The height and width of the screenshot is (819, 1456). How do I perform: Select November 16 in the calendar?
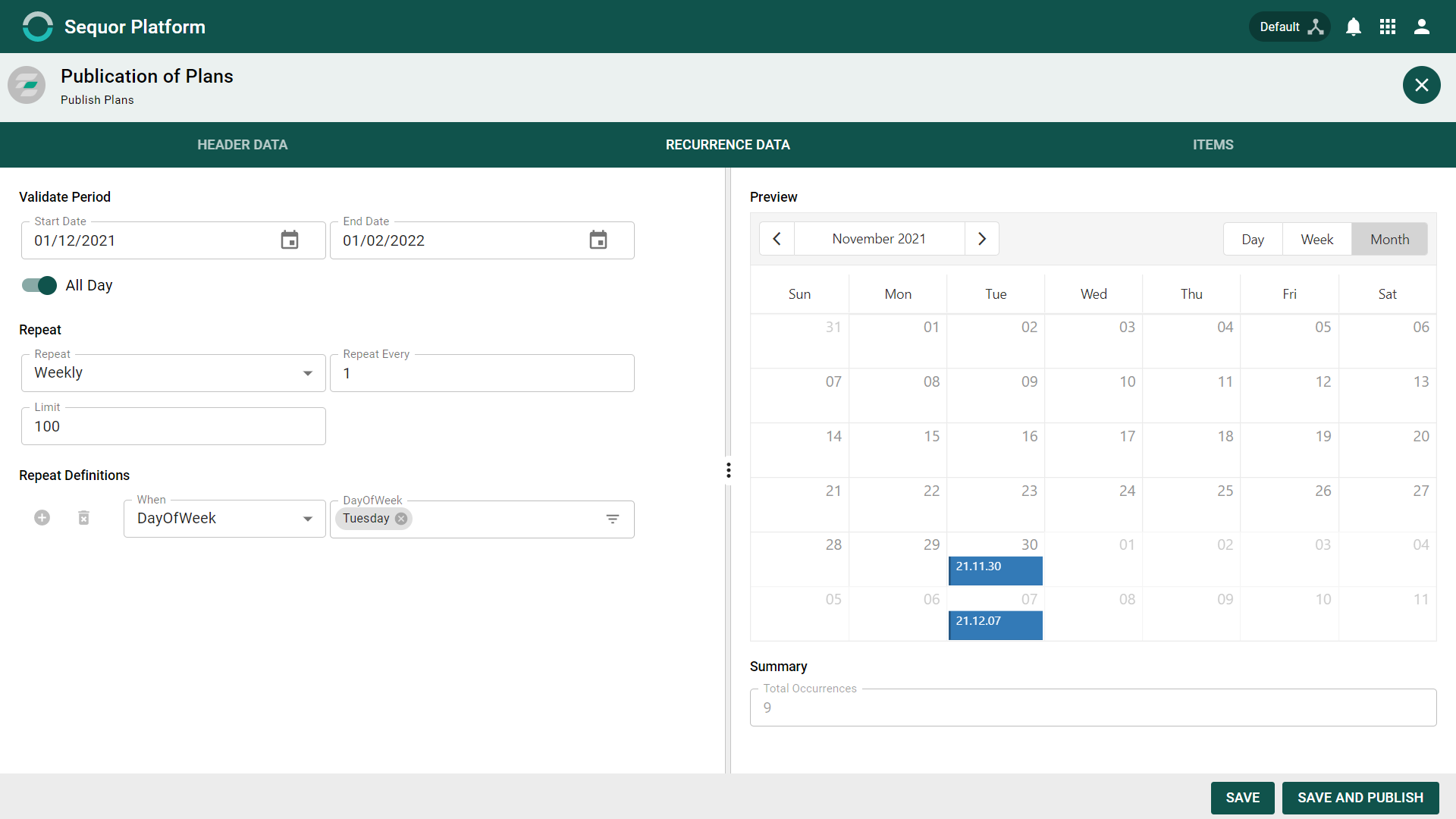click(x=996, y=450)
